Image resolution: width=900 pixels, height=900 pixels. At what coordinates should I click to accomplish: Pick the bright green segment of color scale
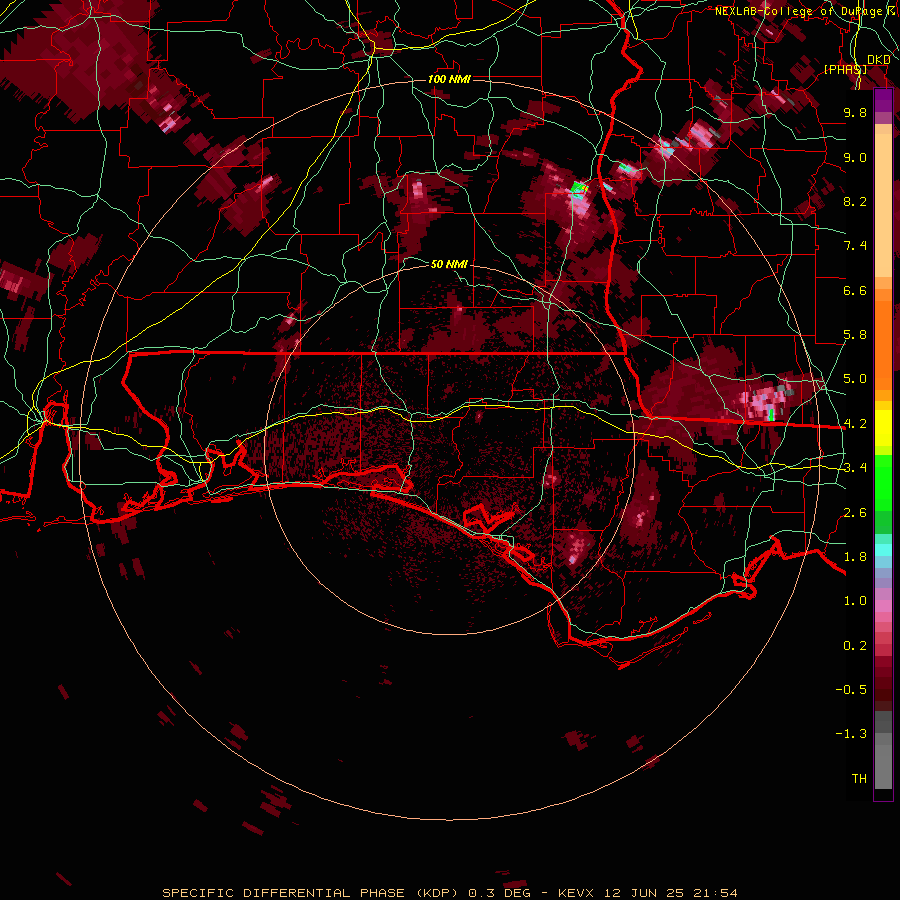[x=883, y=482]
